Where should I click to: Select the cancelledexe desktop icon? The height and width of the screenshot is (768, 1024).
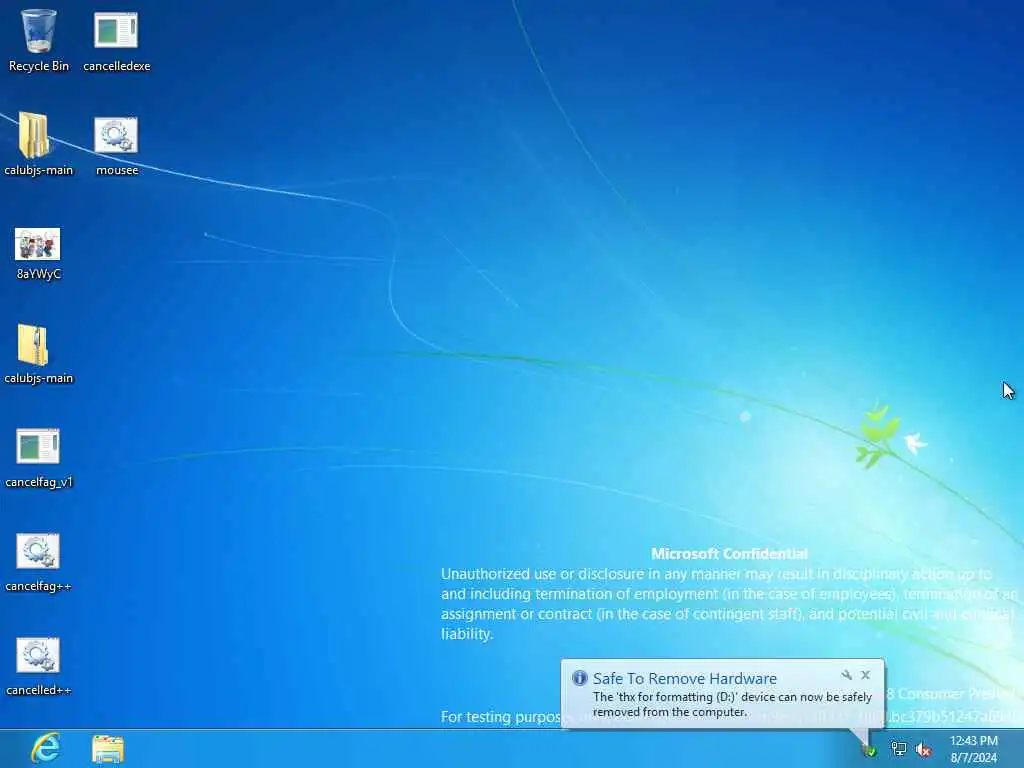coord(116,40)
